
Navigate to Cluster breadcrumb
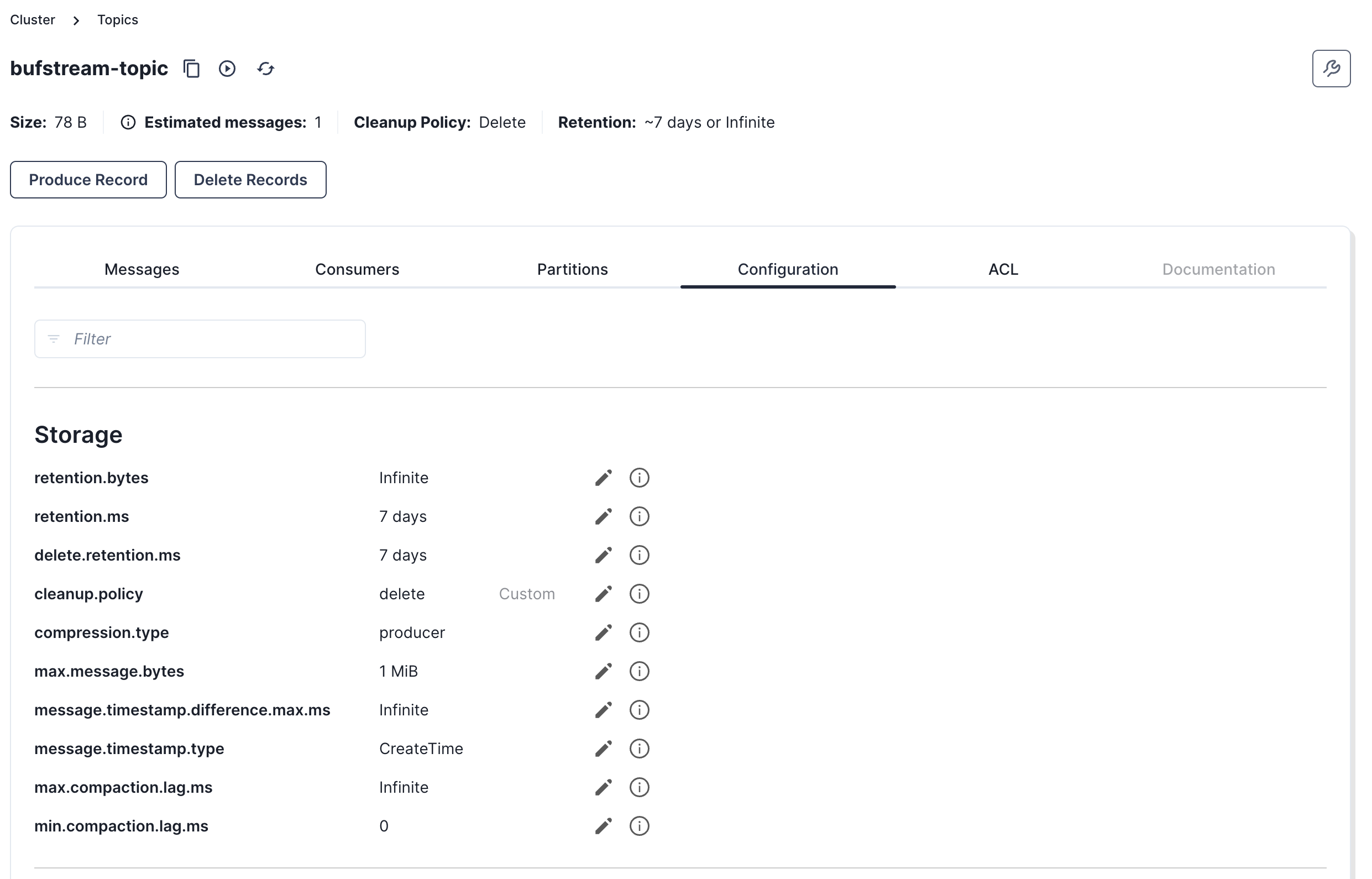(33, 20)
